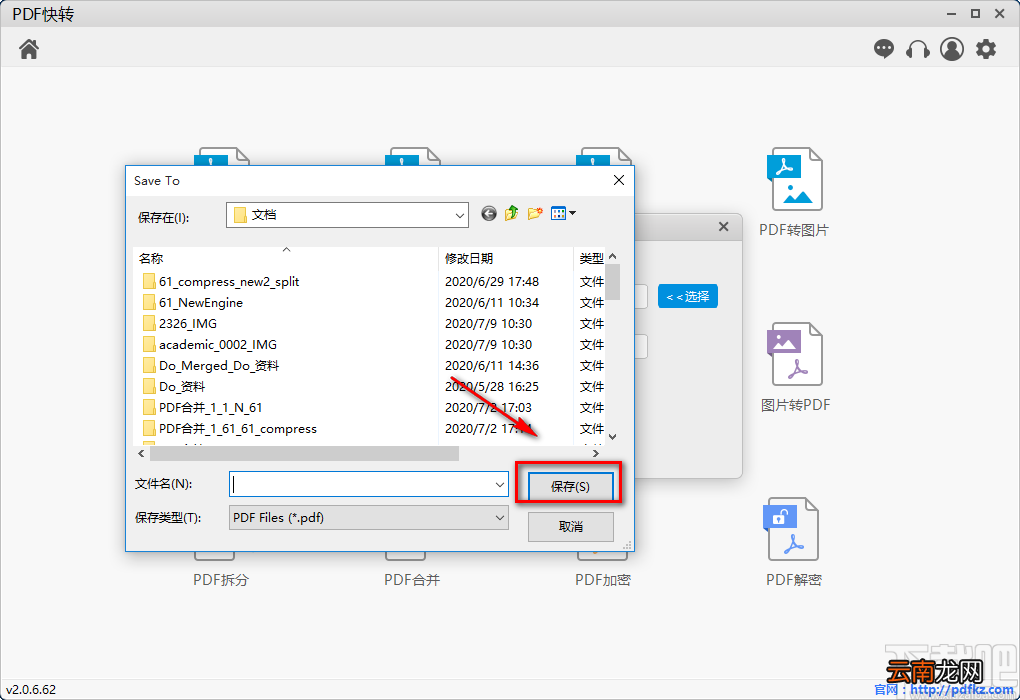Image resolution: width=1020 pixels, height=700 pixels.
Task: Select folder 2326_IMG
Action: click(180, 323)
